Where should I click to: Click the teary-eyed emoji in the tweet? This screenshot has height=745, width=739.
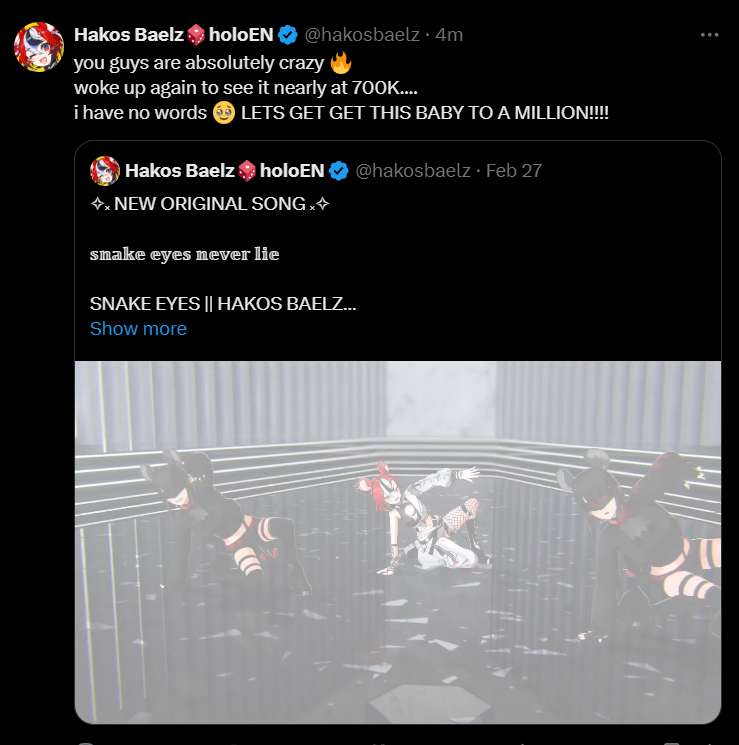[224, 111]
